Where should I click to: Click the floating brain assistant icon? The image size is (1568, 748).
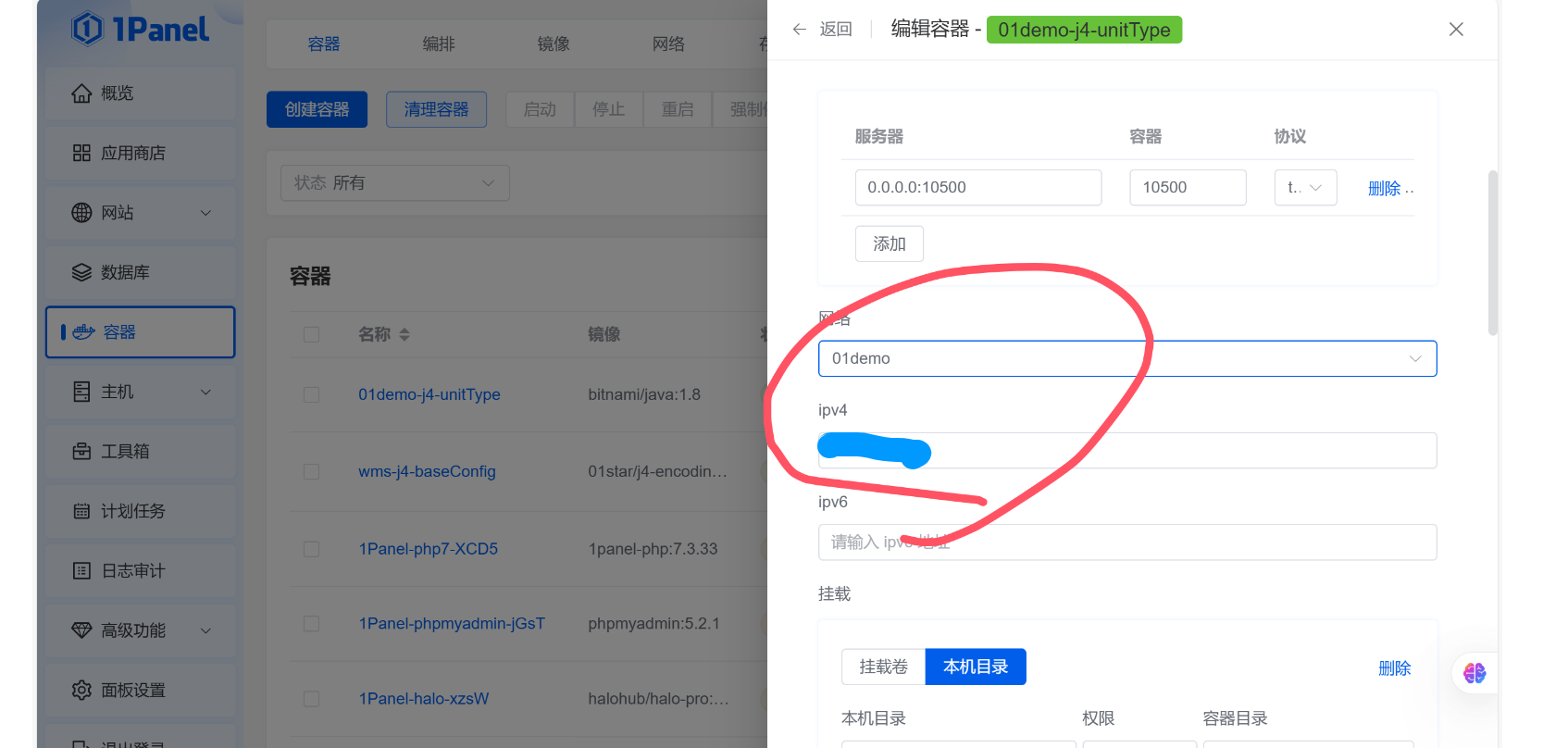pyautogui.click(x=1474, y=673)
